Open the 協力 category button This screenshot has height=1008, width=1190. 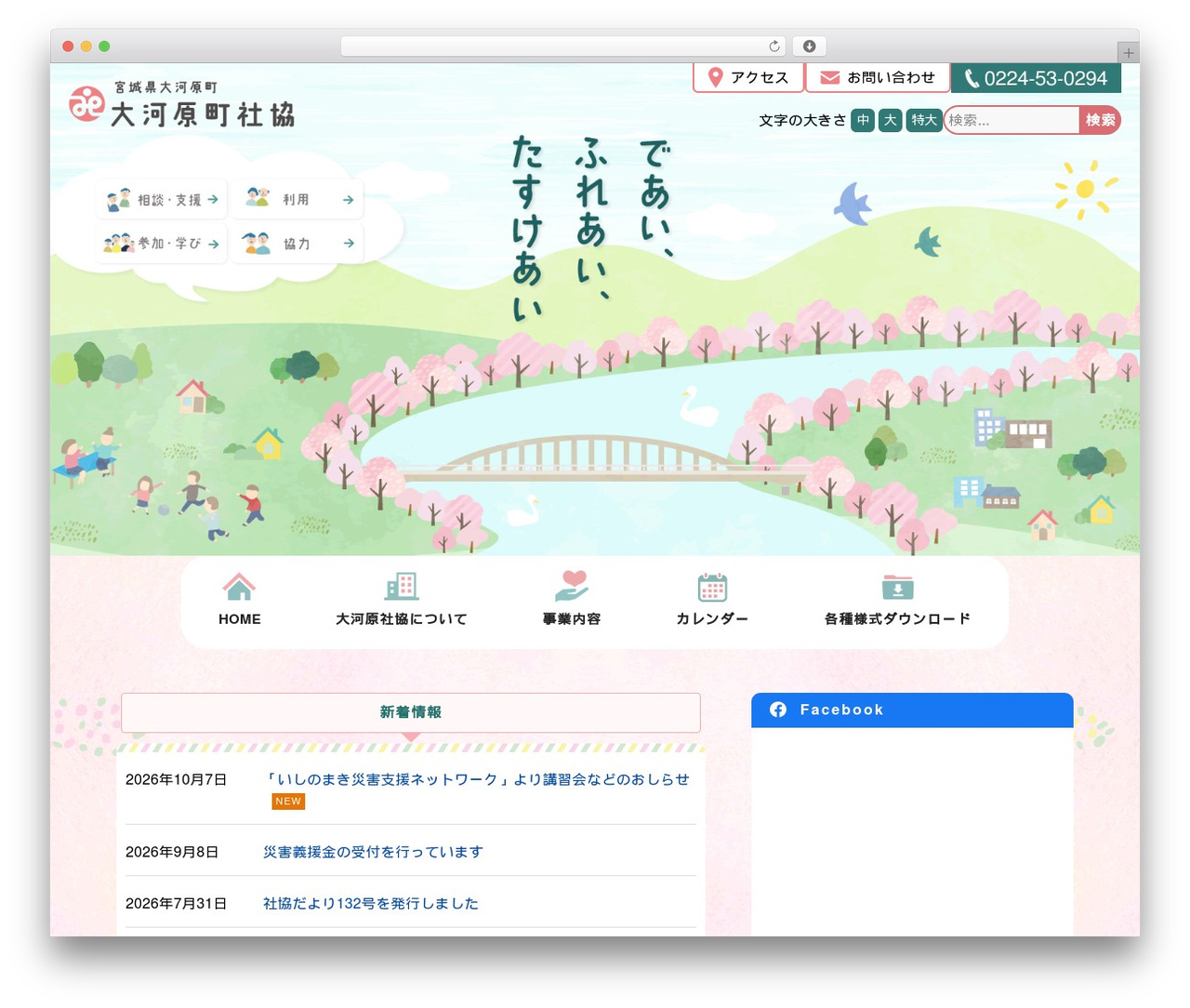click(297, 244)
